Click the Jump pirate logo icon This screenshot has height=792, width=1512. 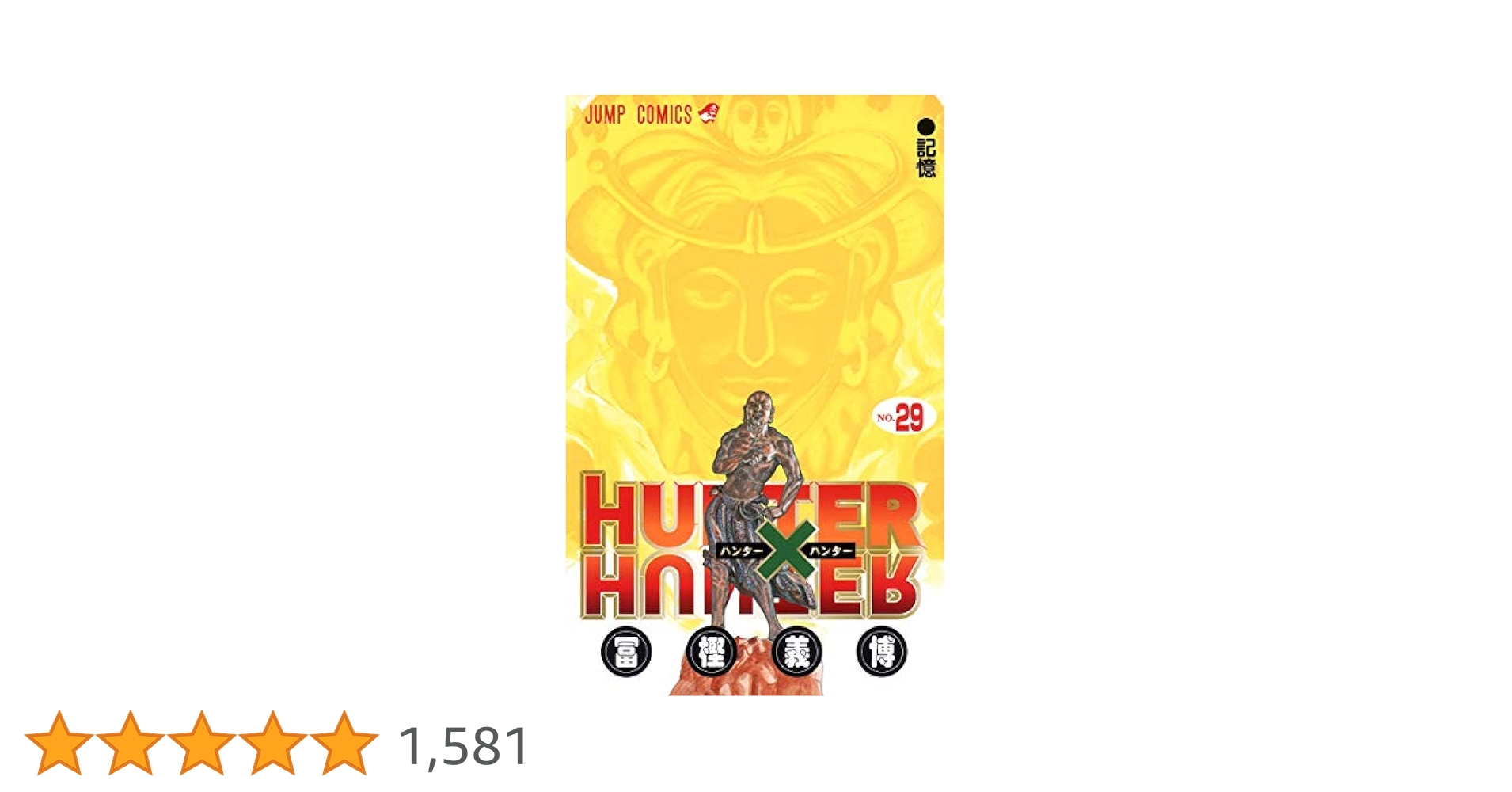click(x=709, y=112)
